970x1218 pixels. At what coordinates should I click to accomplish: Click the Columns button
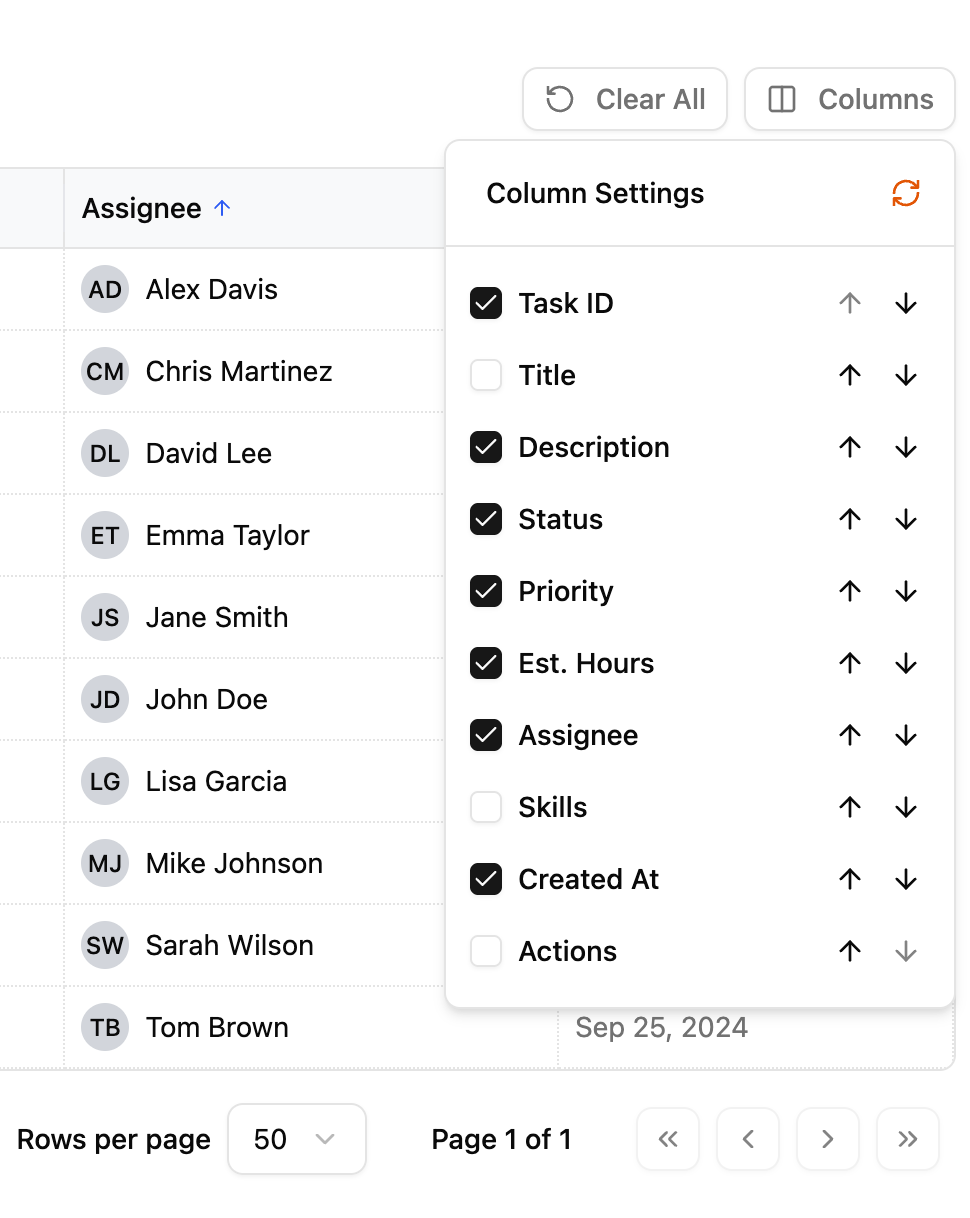(849, 99)
